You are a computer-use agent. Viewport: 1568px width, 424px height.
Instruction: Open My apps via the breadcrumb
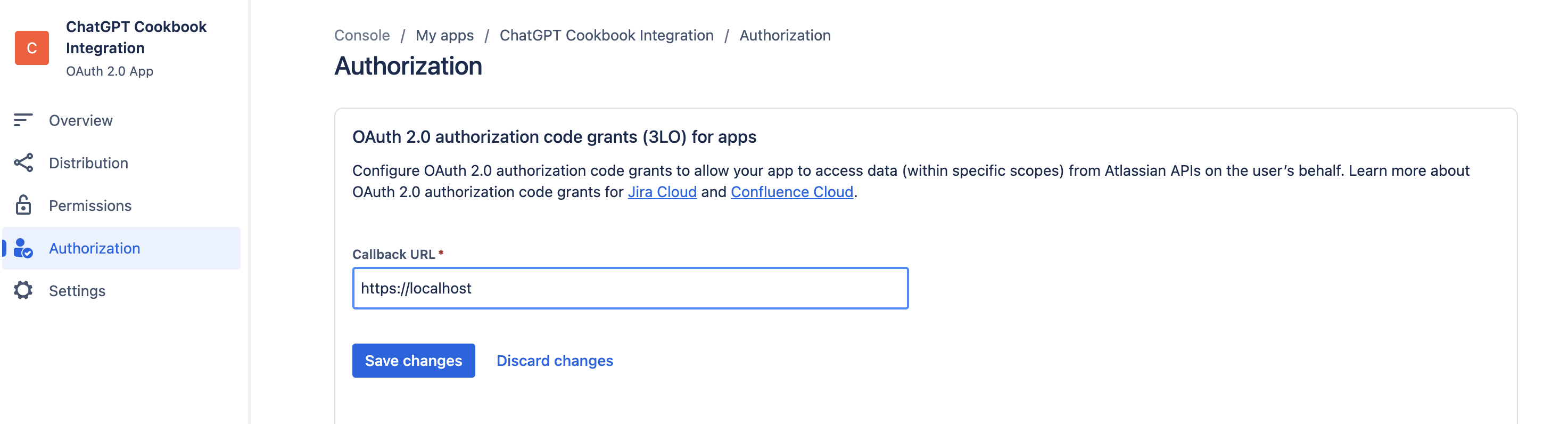(444, 35)
